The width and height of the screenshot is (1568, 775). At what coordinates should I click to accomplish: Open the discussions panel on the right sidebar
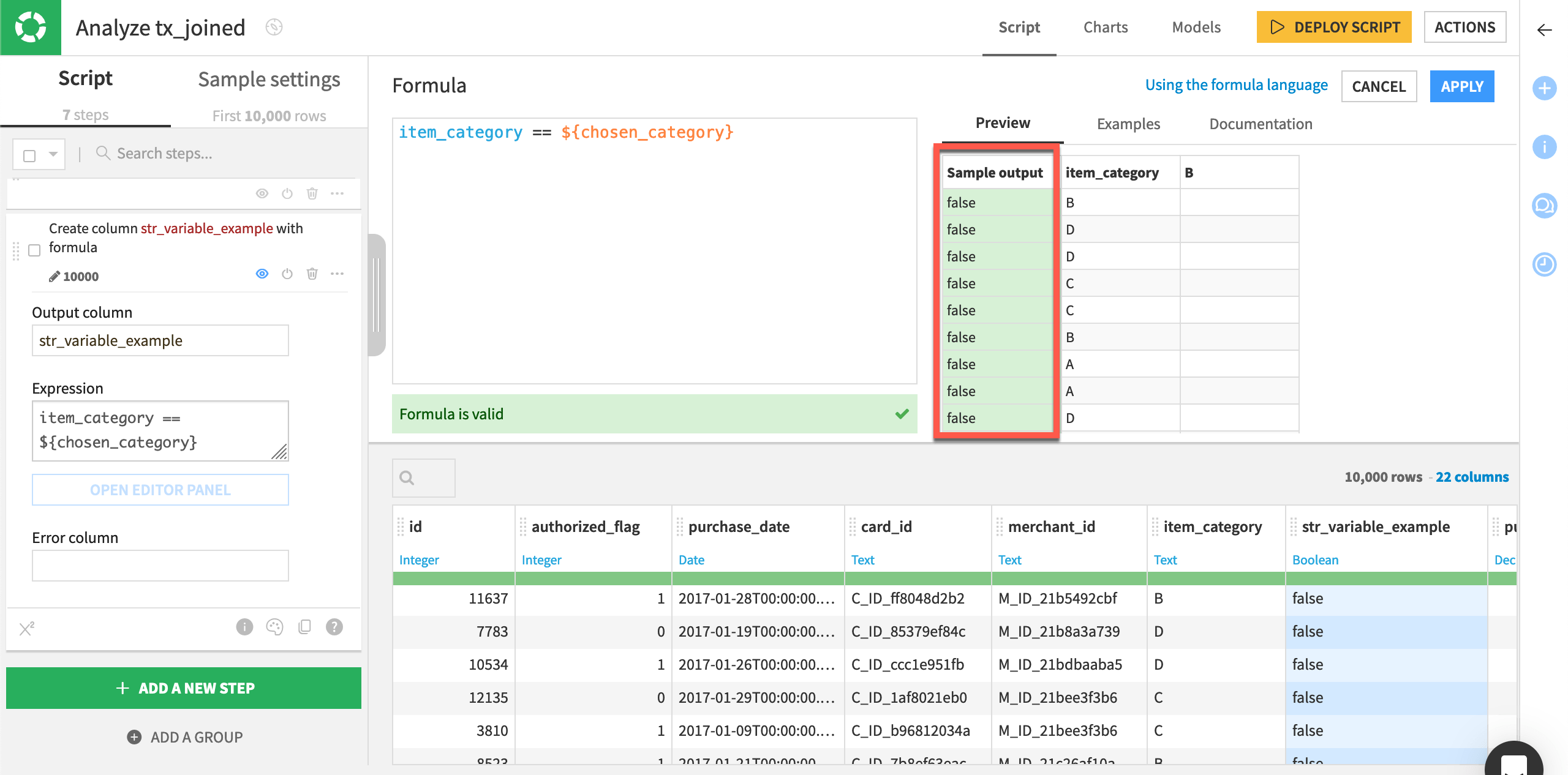coord(1545,206)
